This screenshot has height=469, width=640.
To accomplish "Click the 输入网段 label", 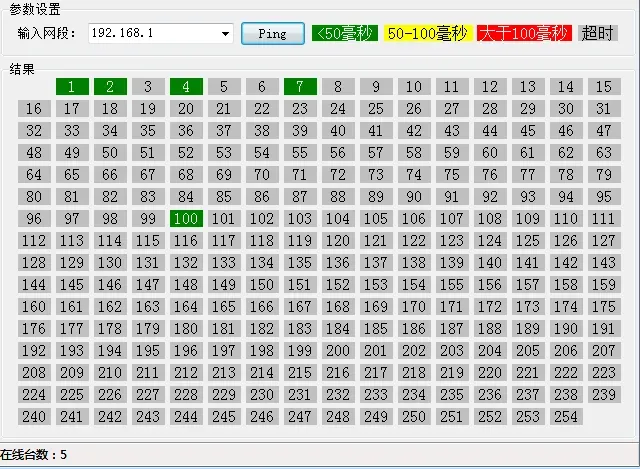I will tap(47, 33).
